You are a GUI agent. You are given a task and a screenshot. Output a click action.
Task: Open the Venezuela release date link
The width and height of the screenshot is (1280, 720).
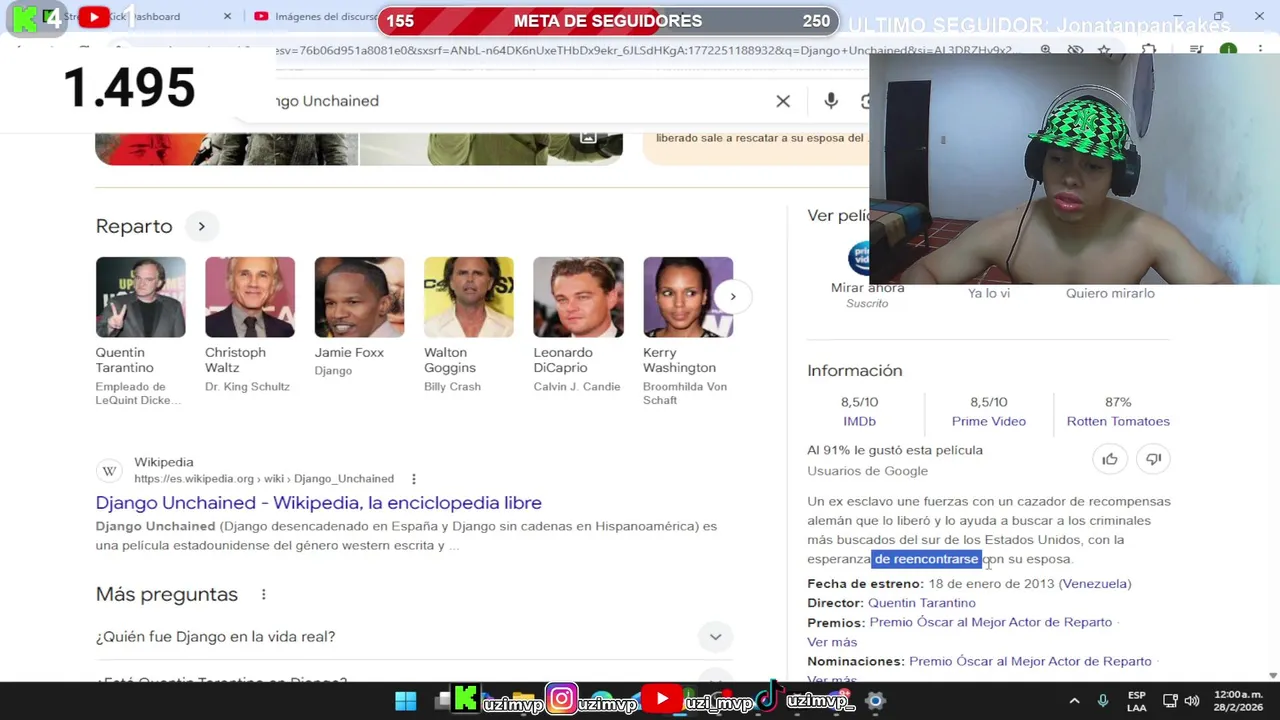(x=1095, y=584)
